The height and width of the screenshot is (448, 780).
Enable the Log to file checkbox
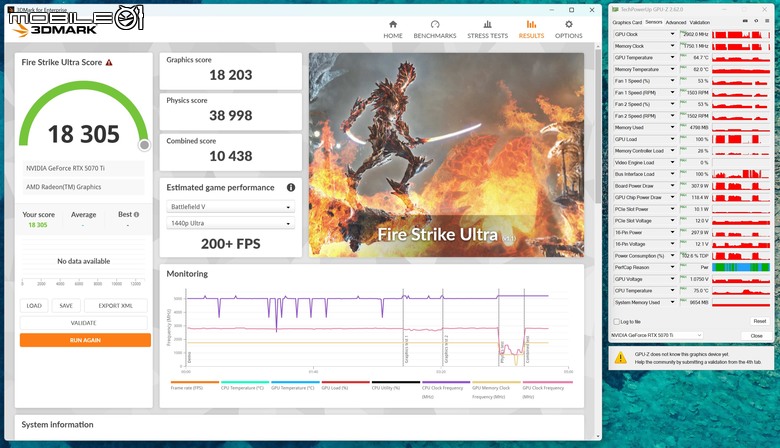click(x=617, y=322)
